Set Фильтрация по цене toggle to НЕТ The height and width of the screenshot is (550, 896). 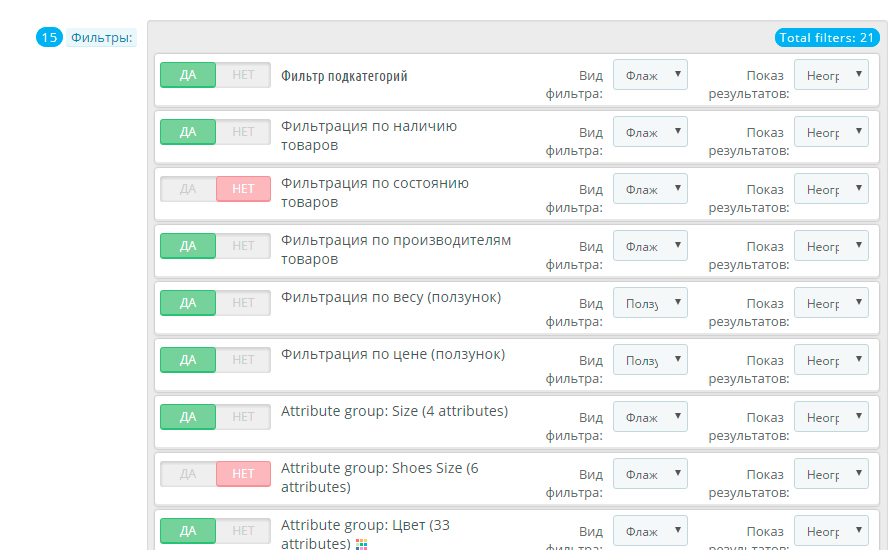pyautogui.click(x=243, y=360)
